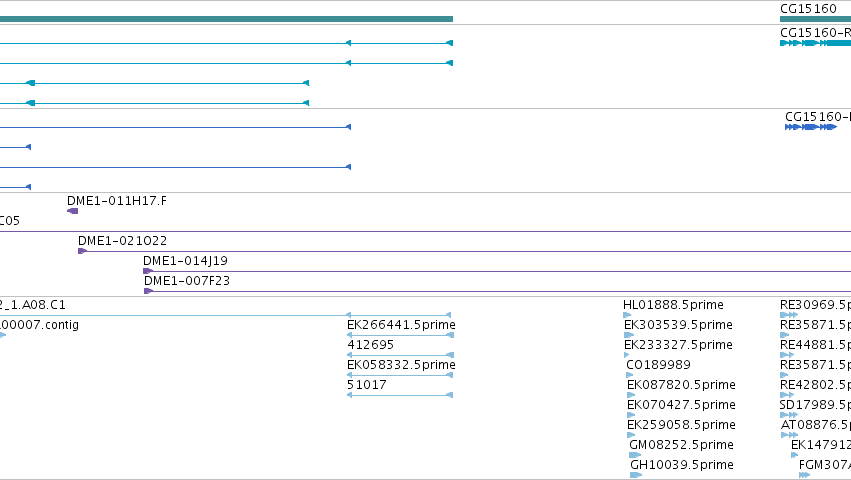The image size is (851, 480).
Task: Click the 412695 label
Action: coord(370,345)
